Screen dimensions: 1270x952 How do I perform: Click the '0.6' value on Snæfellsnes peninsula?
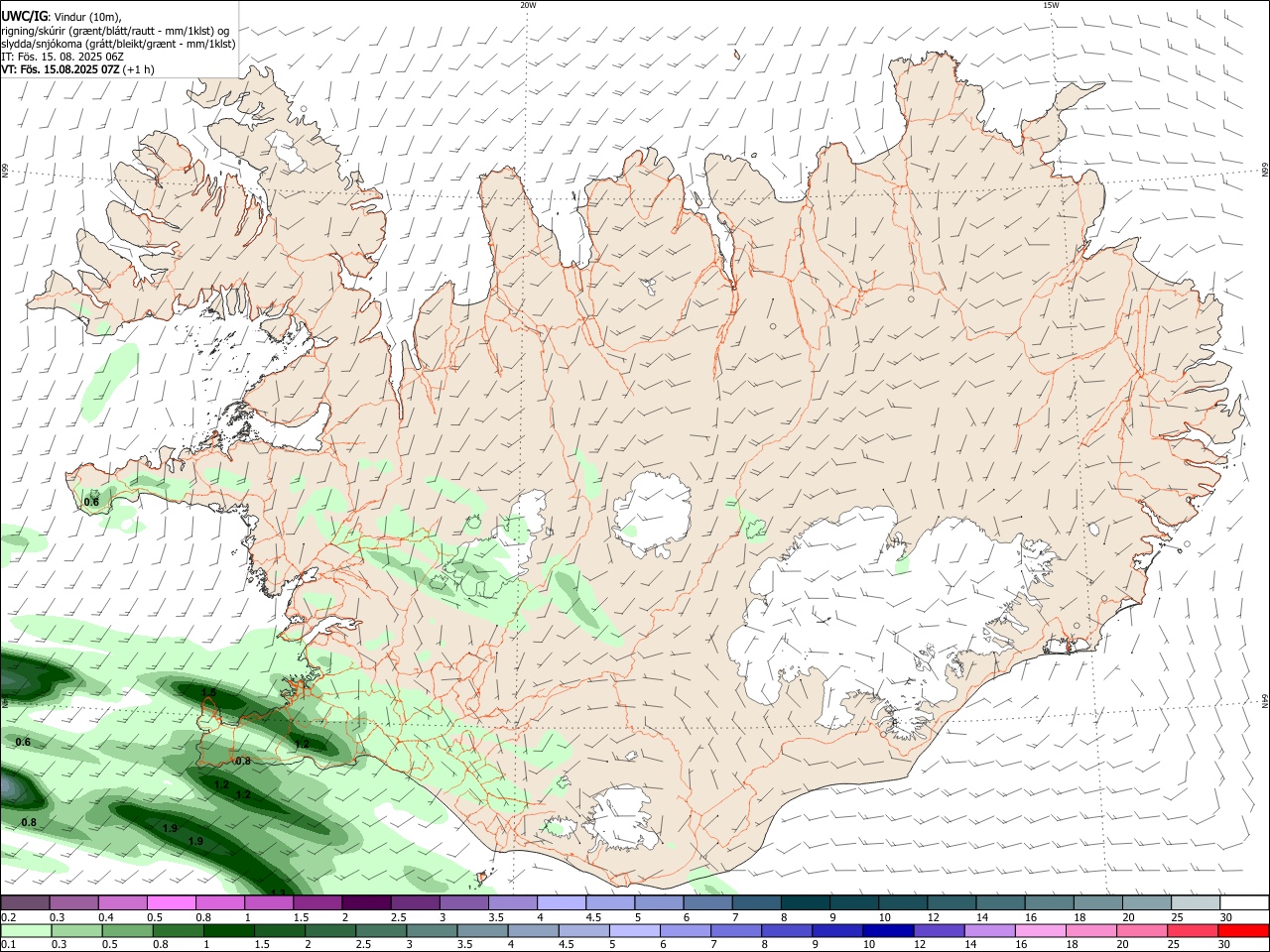pyautogui.click(x=91, y=502)
